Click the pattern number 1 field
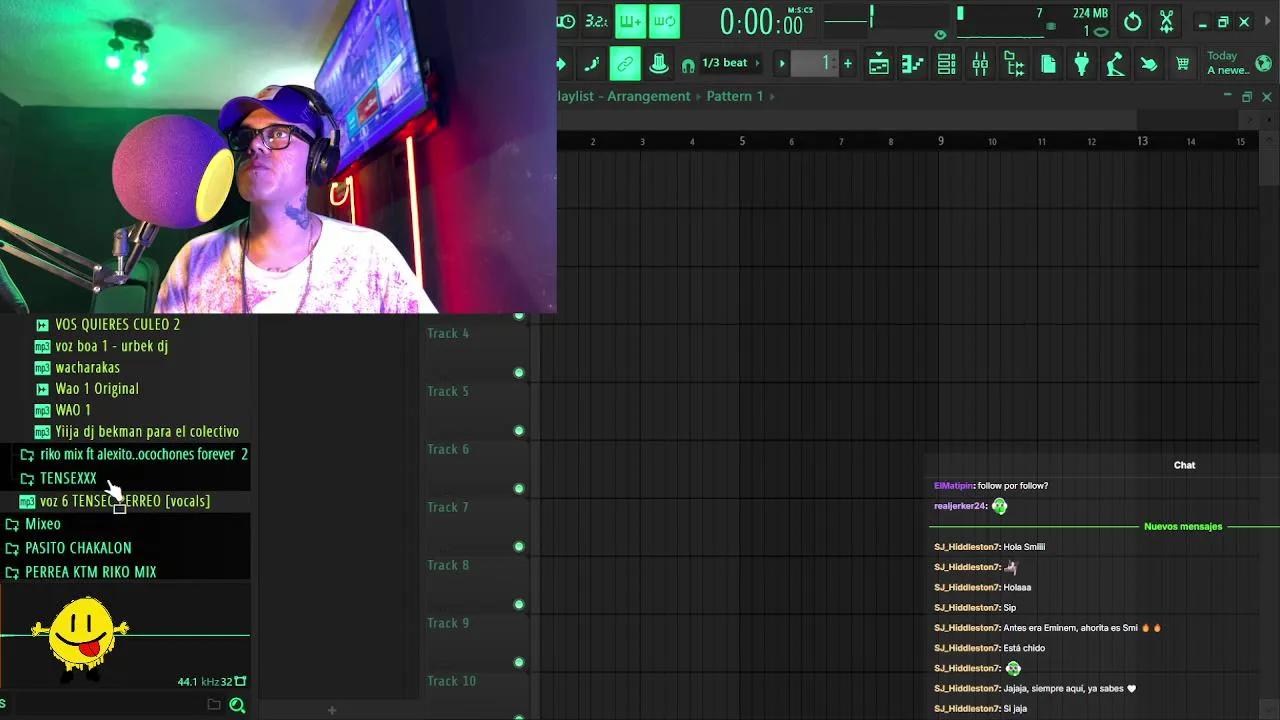This screenshot has width=1280, height=720. click(815, 64)
